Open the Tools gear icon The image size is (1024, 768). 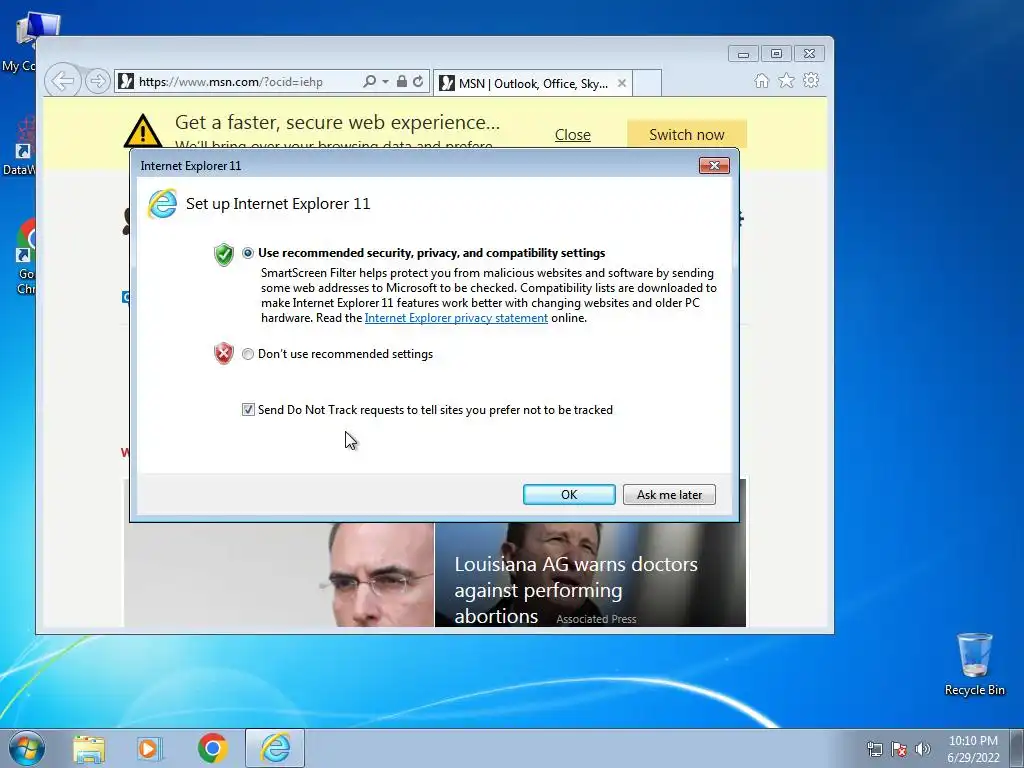[811, 80]
